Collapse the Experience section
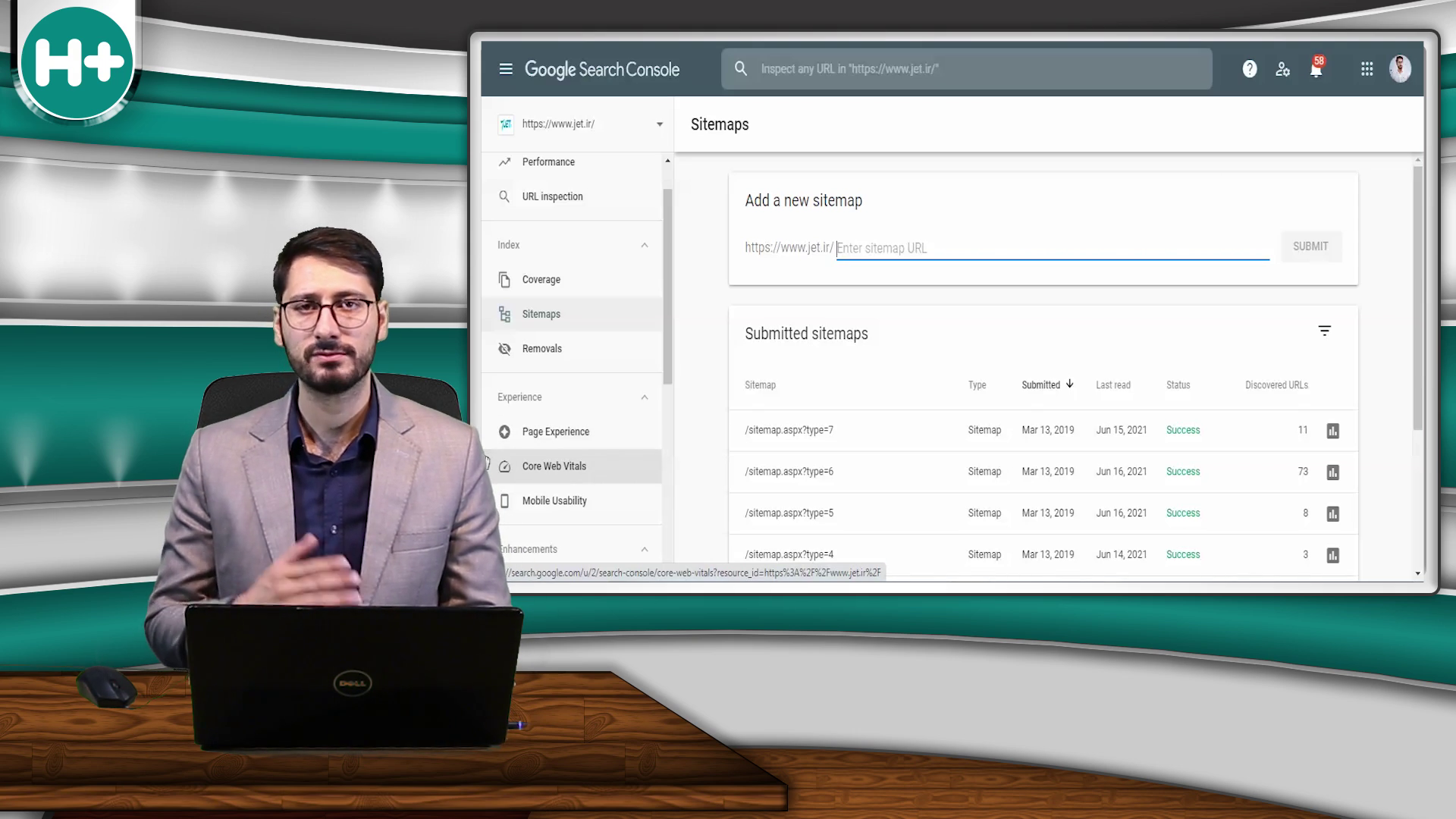 coord(644,397)
